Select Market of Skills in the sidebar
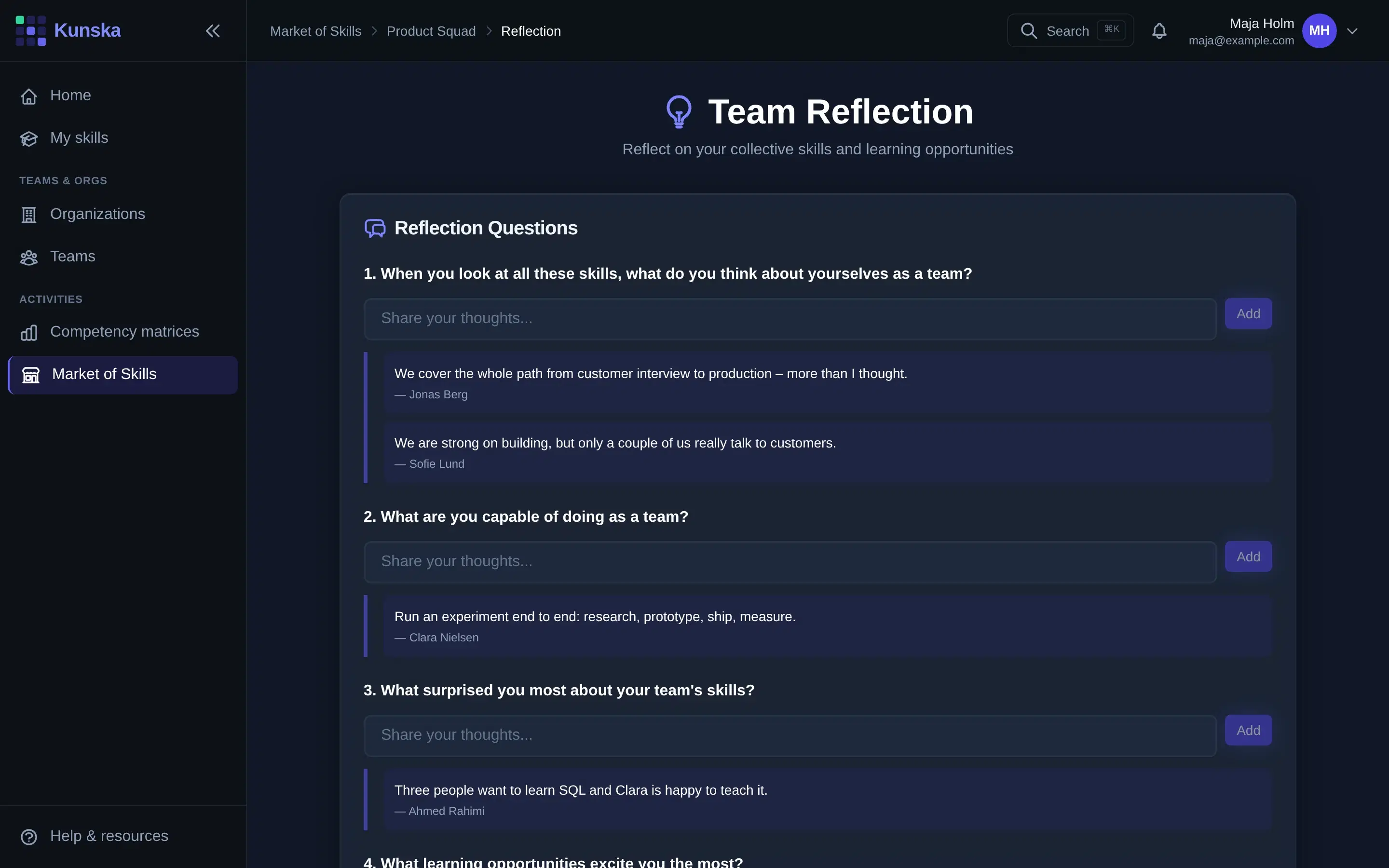Viewport: 1389px width, 868px height. [x=123, y=375]
